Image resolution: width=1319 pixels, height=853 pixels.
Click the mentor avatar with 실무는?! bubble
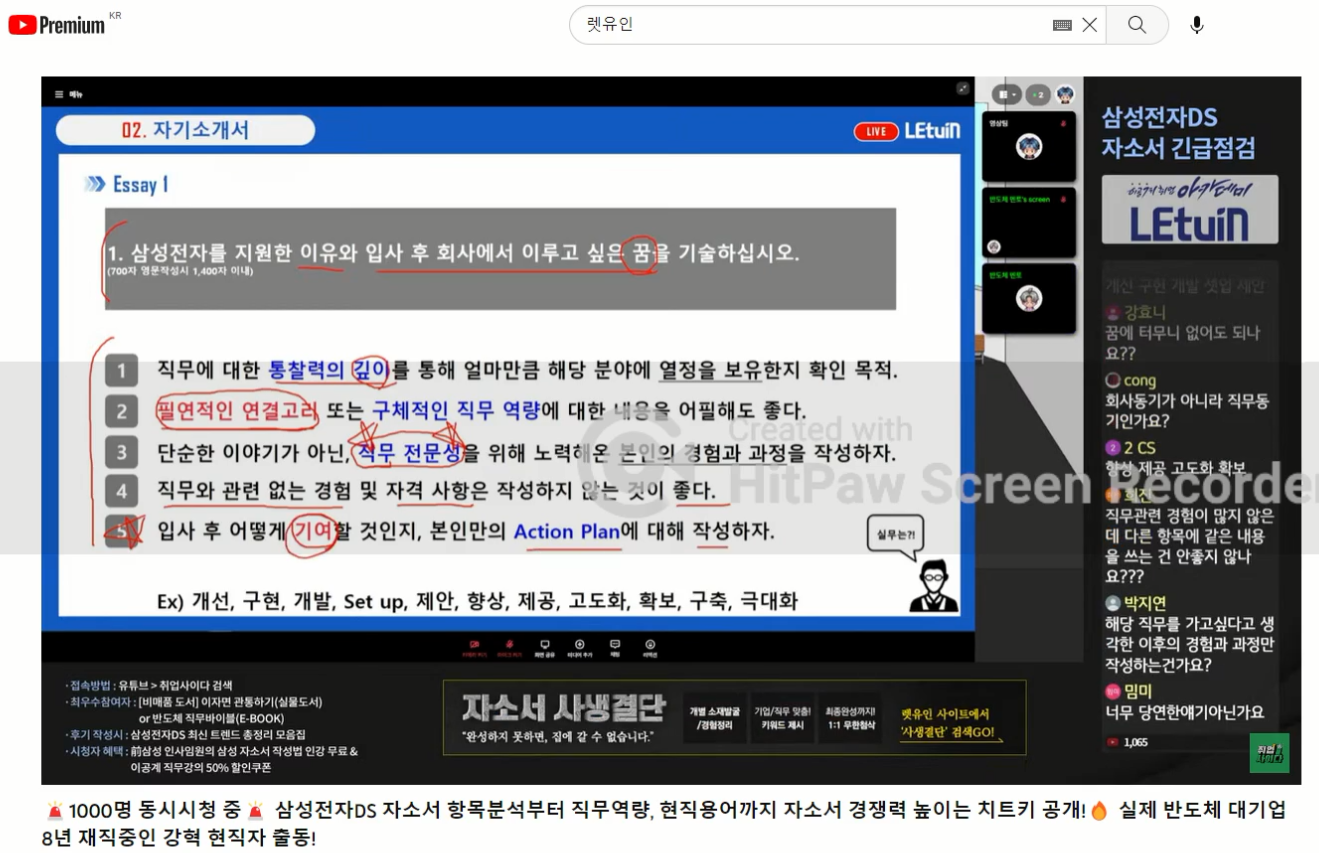pyautogui.click(x=934, y=585)
